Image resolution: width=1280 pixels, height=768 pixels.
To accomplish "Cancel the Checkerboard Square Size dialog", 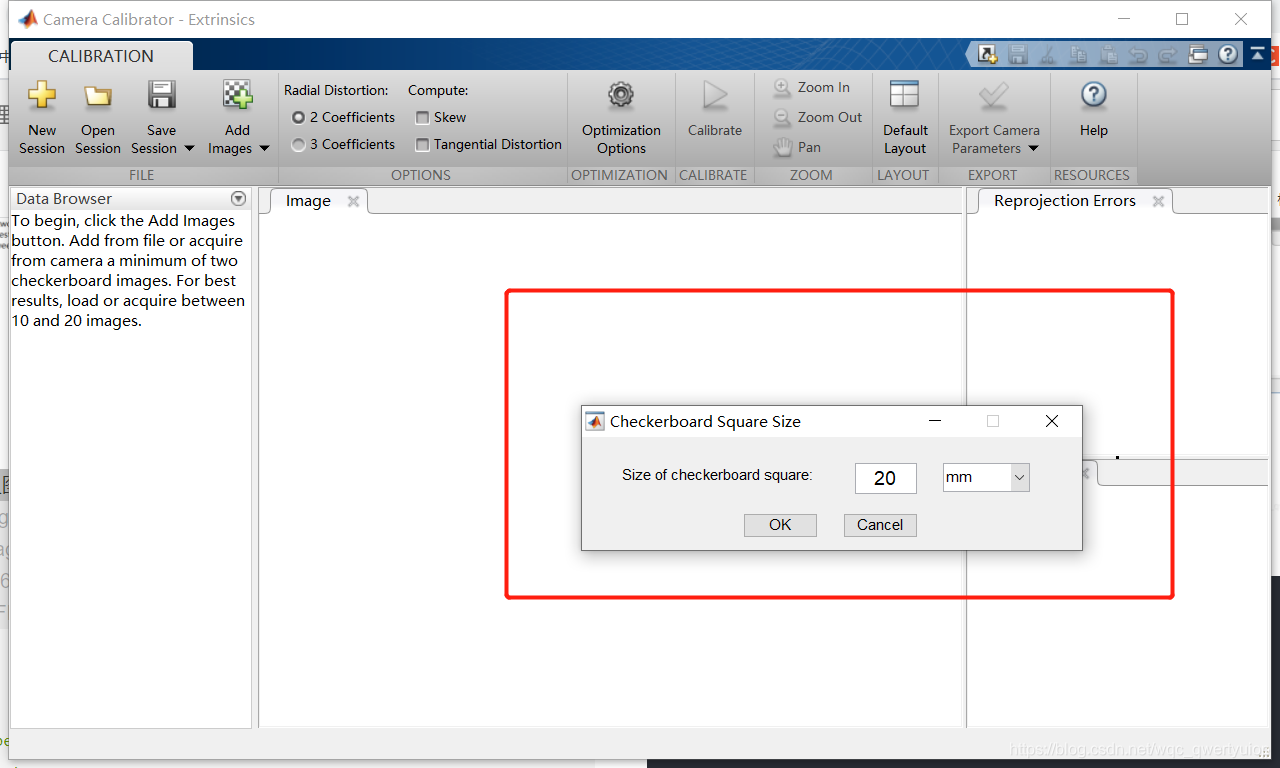I will click(880, 525).
